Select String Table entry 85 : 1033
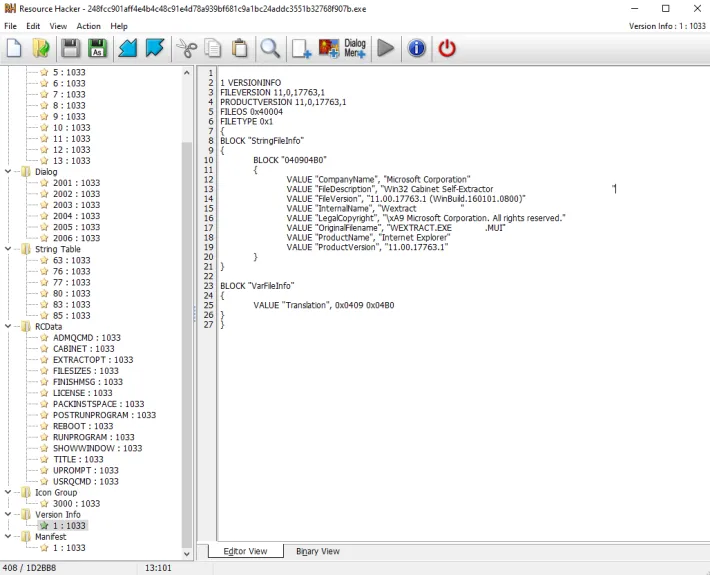The height and width of the screenshot is (575, 710). click(x=72, y=316)
